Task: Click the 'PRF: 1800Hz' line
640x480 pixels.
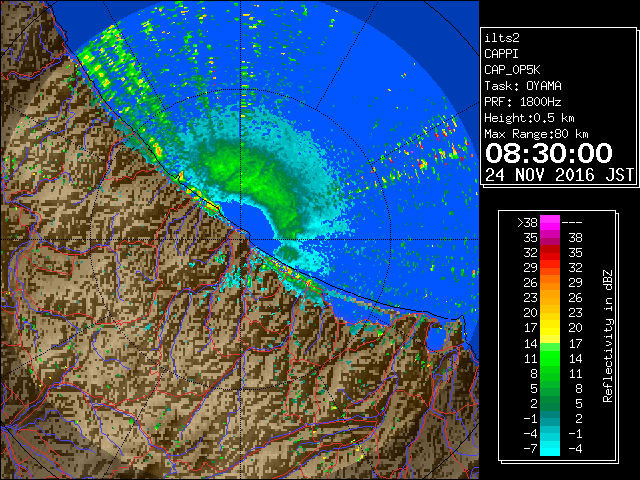Action: click(523, 102)
